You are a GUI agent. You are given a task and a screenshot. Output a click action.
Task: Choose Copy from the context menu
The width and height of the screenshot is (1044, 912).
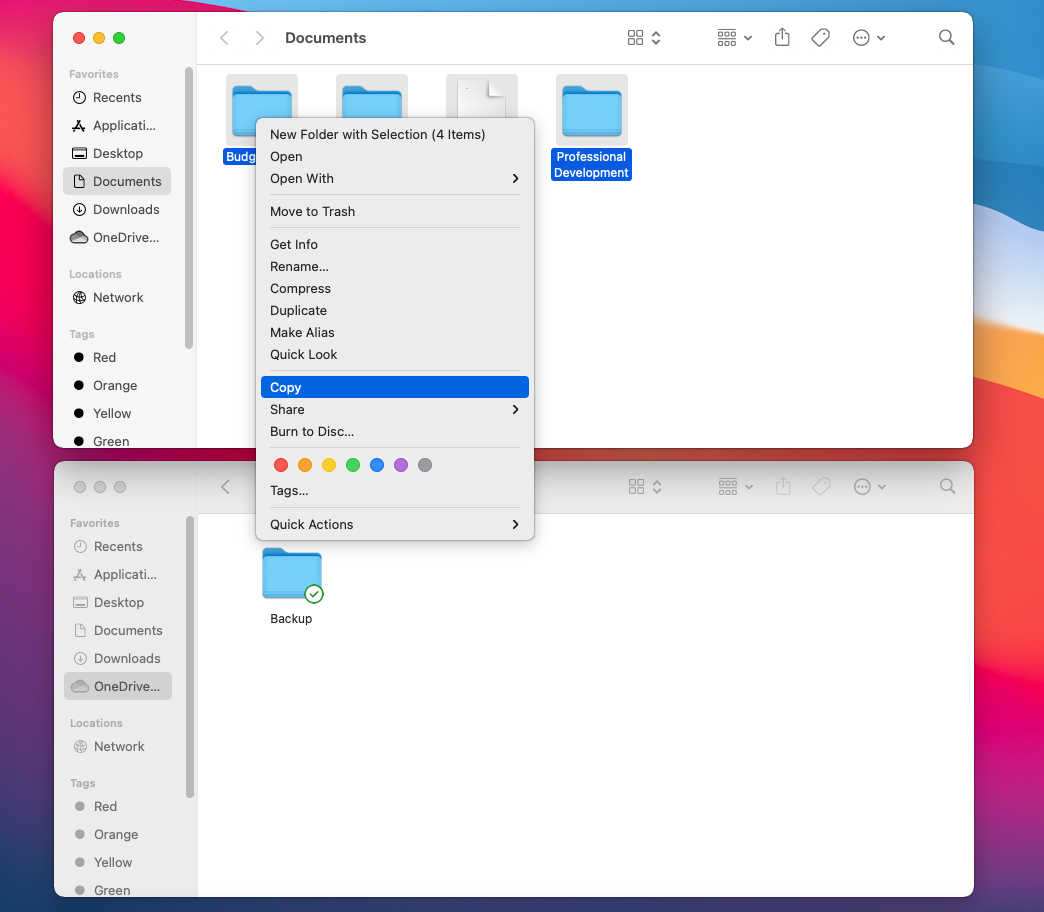pos(395,387)
